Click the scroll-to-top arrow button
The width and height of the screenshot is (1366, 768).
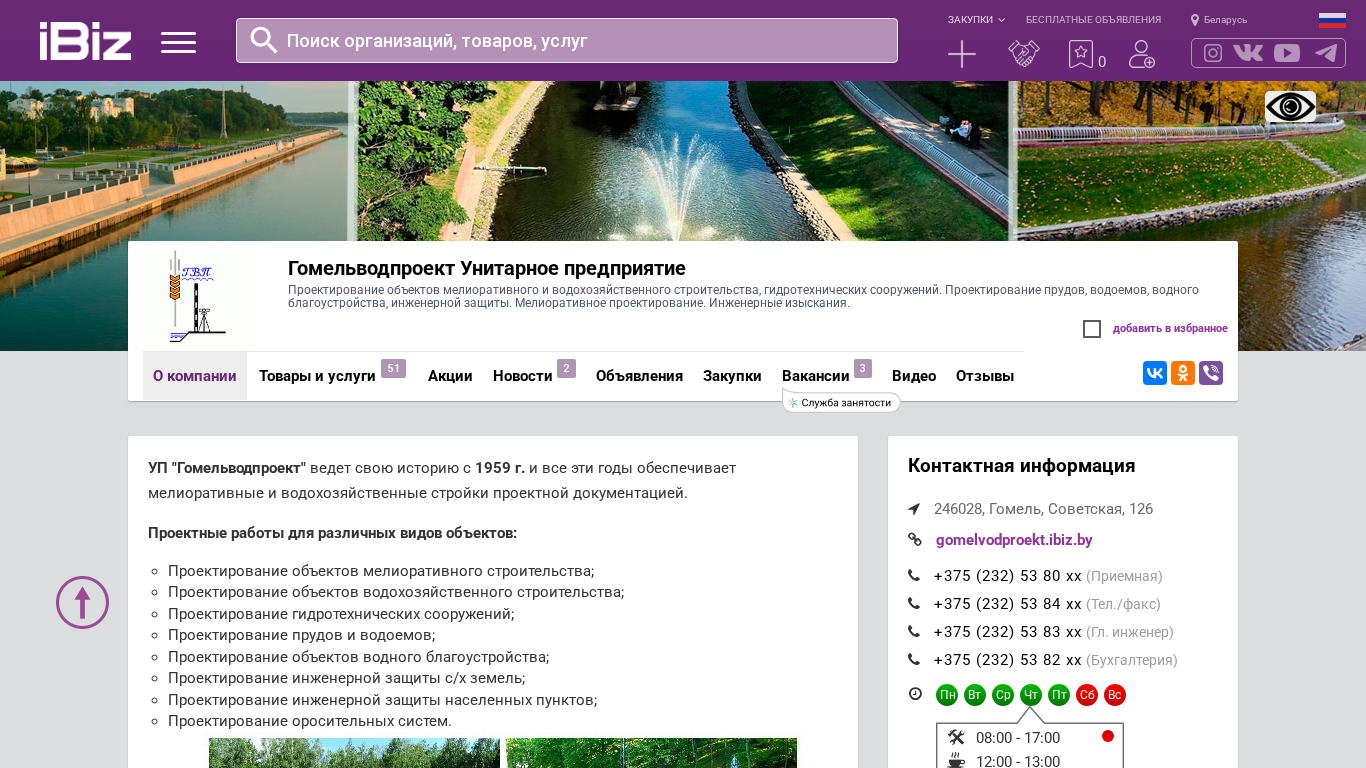pos(82,602)
